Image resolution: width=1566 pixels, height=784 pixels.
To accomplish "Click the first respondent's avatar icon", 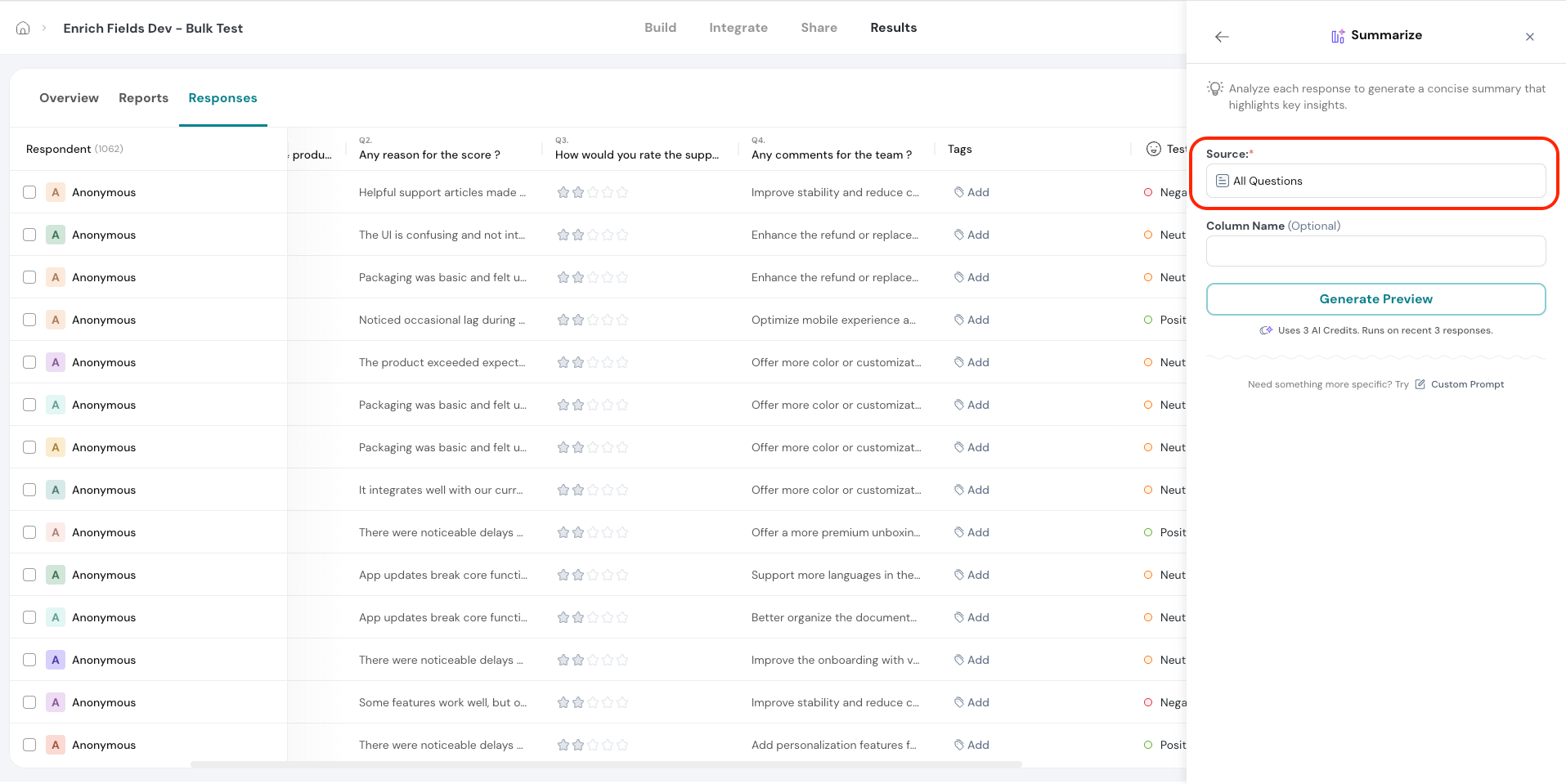I will click(x=56, y=192).
